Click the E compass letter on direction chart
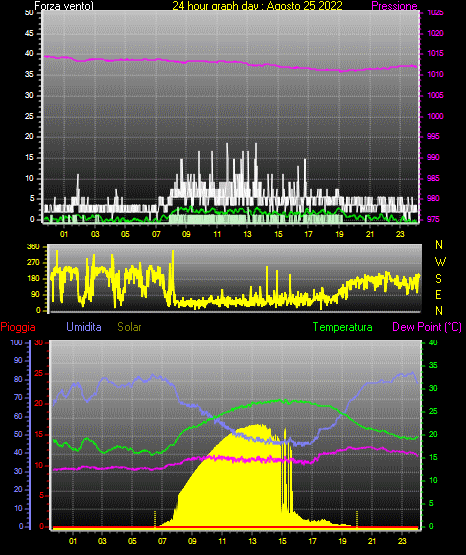The height and width of the screenshot is (555, 466). pyautogui.click(x=438, y=294)
